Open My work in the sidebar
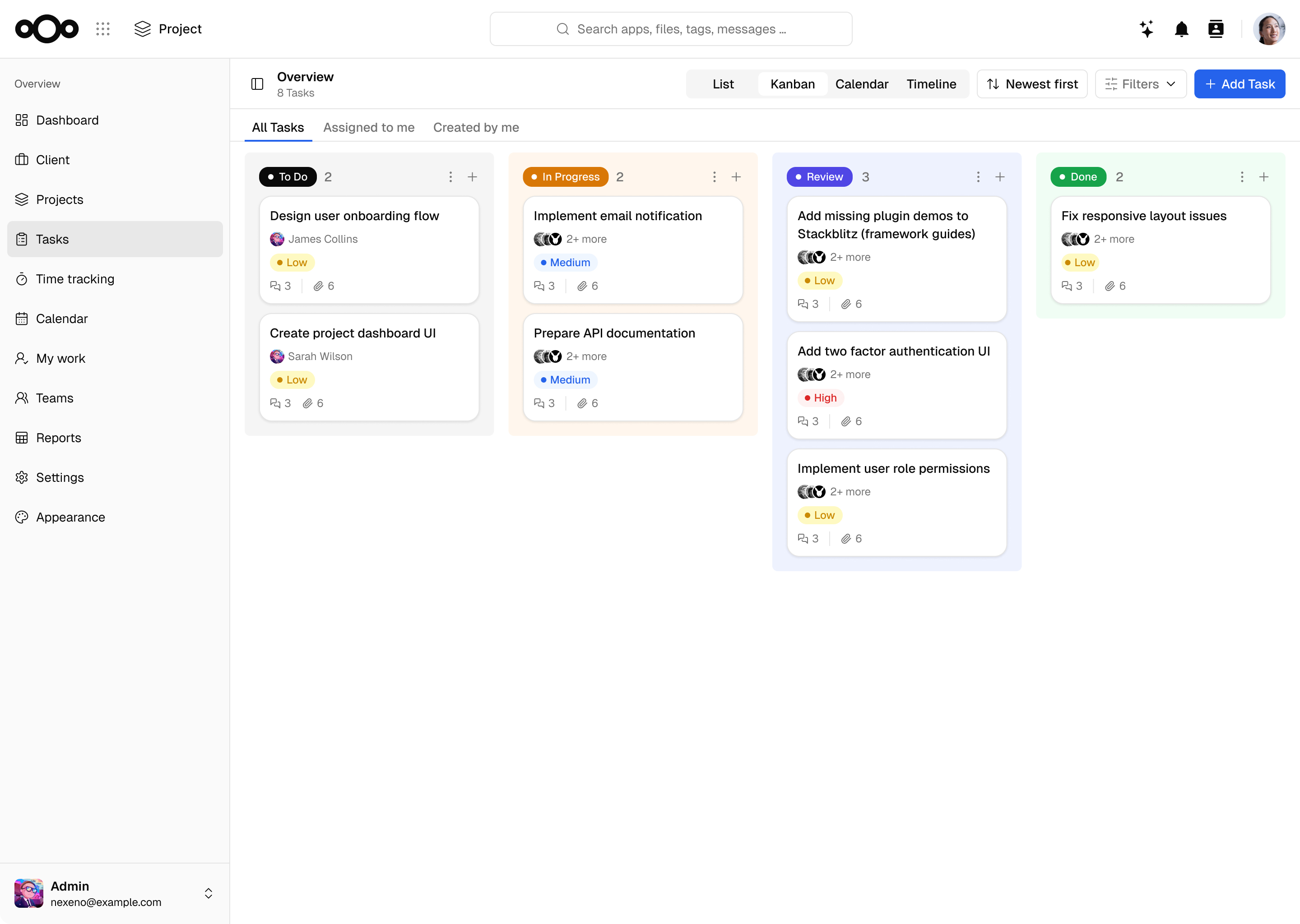 [x=115, y=358]
